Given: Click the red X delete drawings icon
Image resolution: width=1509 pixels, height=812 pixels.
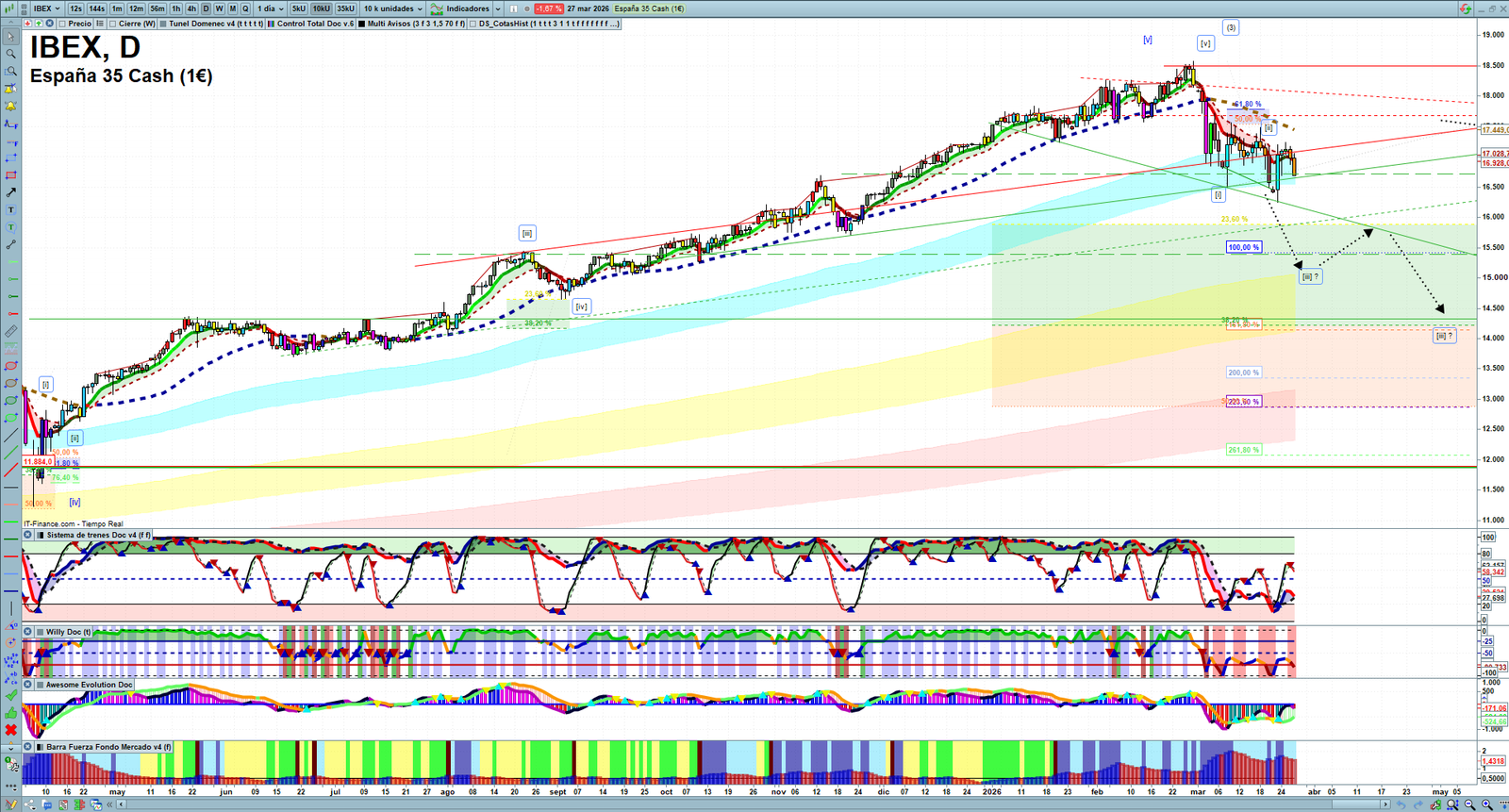Looking at the screenshot, I should pos(10,730).
